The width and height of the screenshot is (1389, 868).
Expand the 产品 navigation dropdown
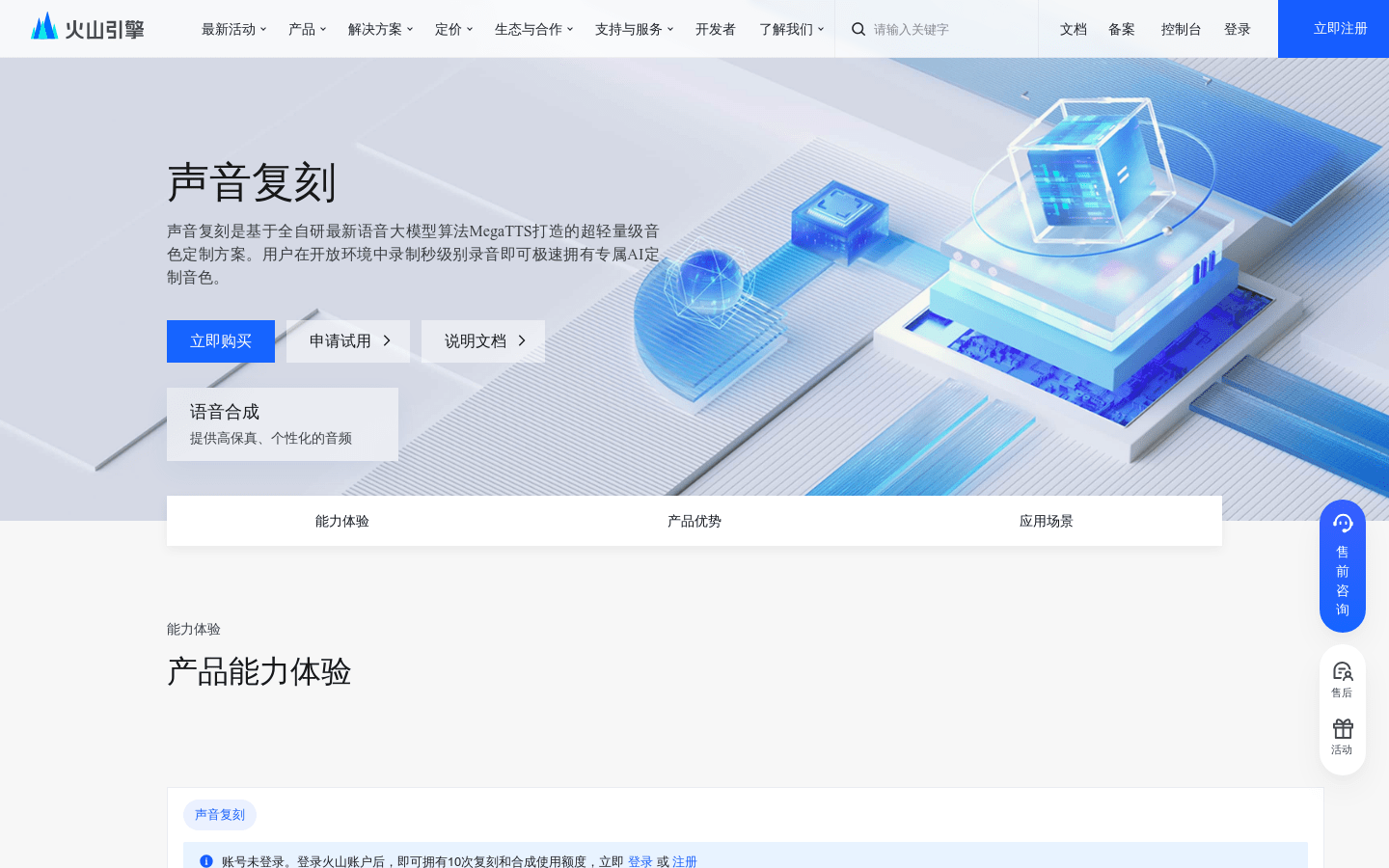pyautogui.click(x=307, y=29)
